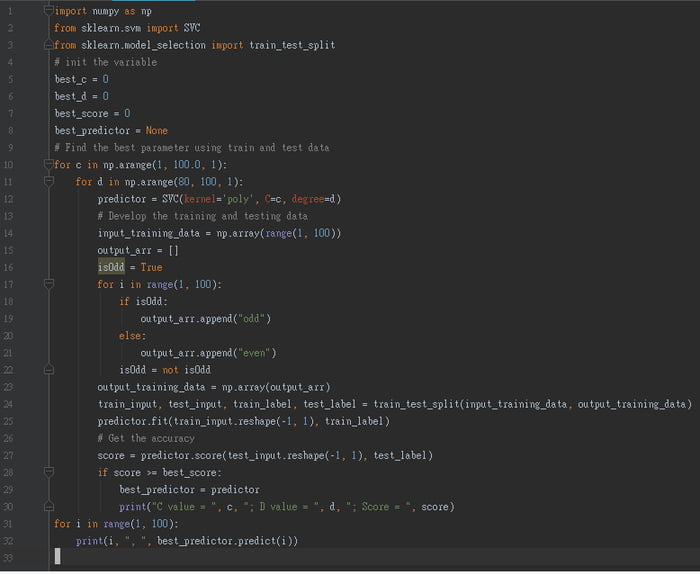
Task: Collapse the 'for i in range' loop at line 17
Action: tap(48, 284)
